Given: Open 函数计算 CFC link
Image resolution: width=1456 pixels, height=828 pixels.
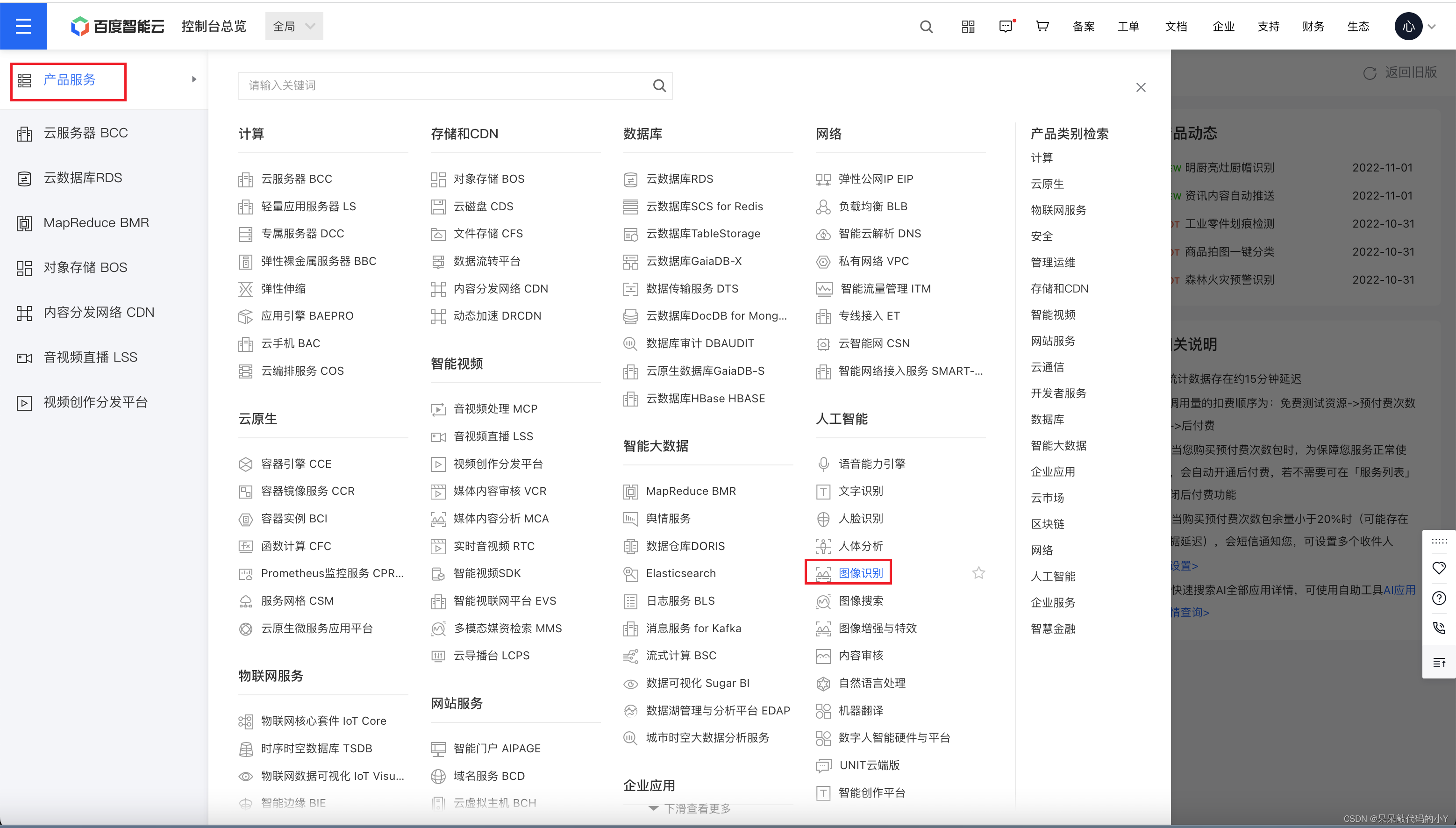Looking at the screenshot, I should tap(296, 546).
